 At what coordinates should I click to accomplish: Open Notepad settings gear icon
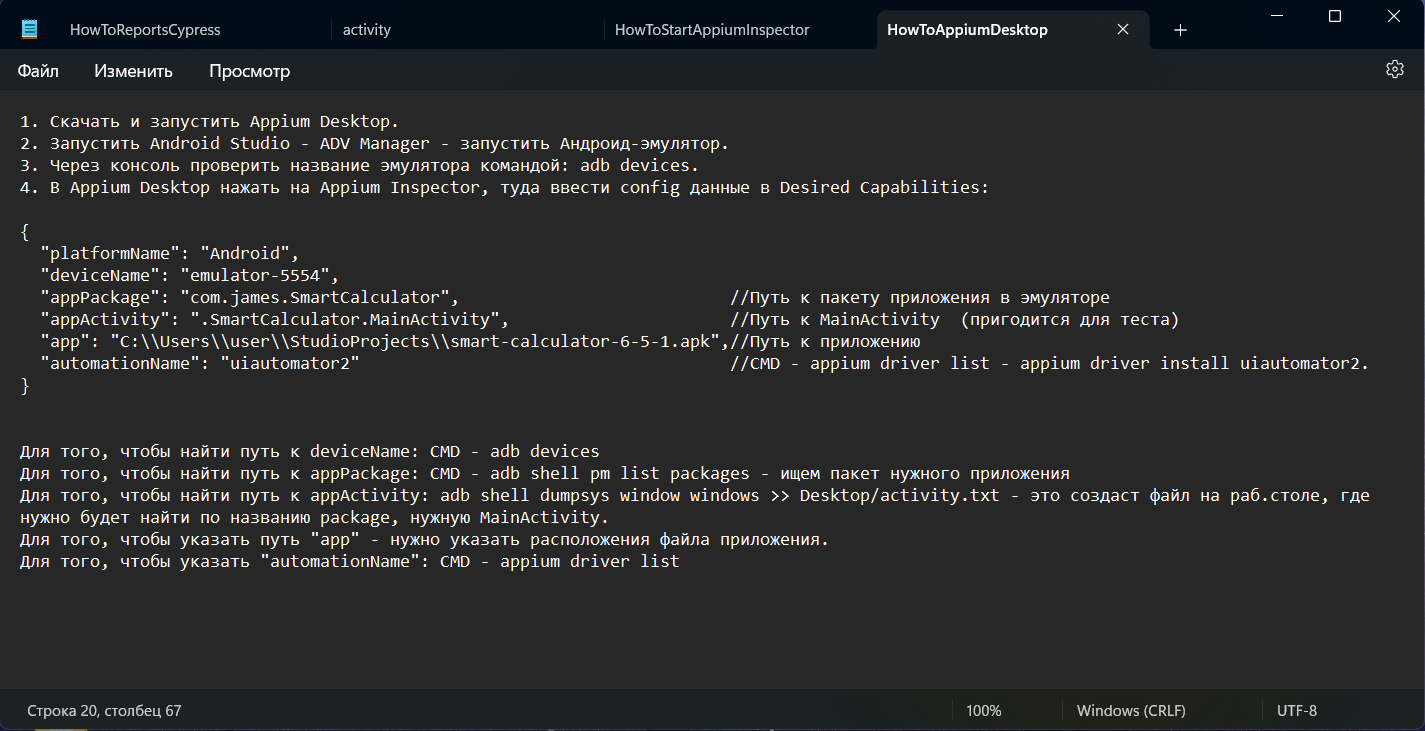coord(1394,70)
